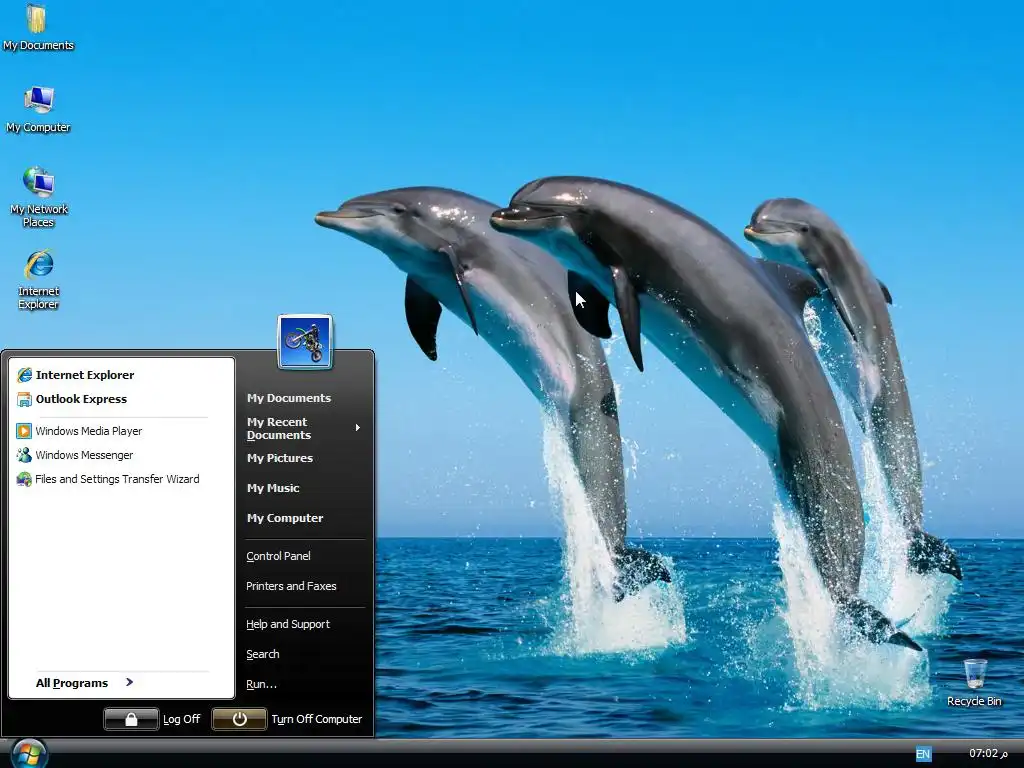Expand All Programs
The width and height of the screenshot is (1024, 768).
[72, 683]
